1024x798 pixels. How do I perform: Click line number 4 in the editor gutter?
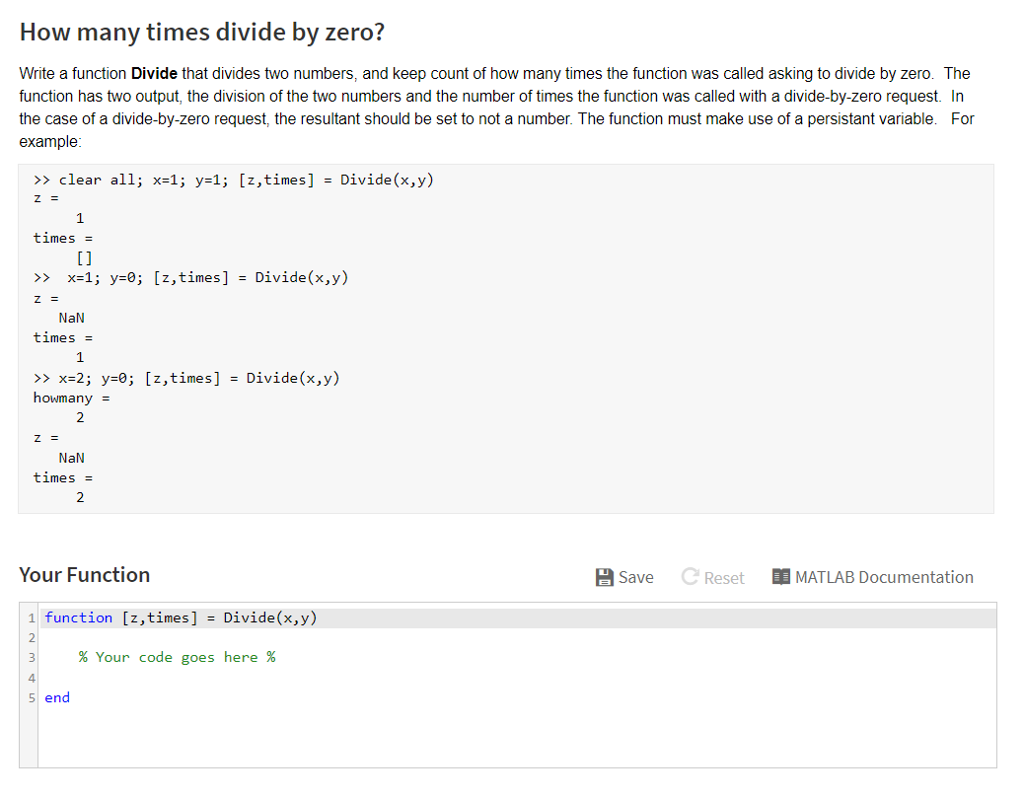coord(31,678)
